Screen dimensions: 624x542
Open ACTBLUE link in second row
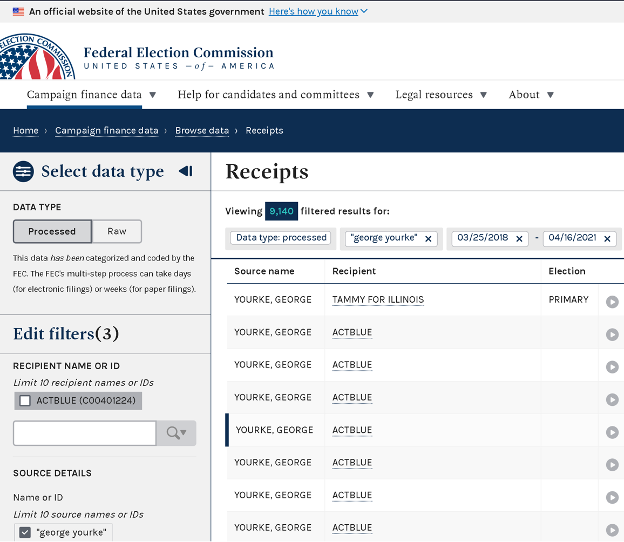click(352, 332)
